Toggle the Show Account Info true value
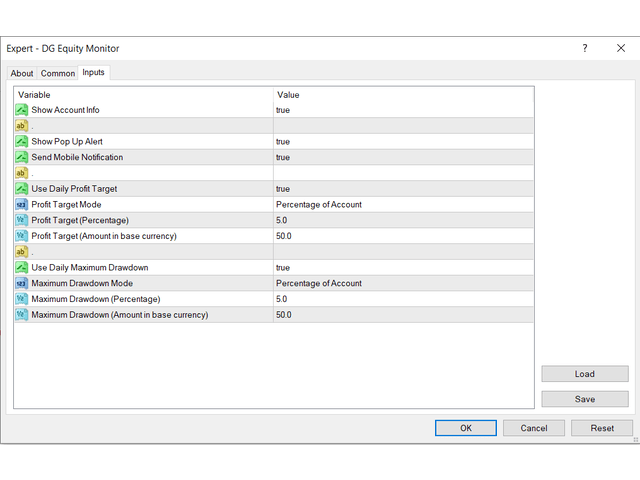Viewport: 640px width, 480px height. [283, 110]
